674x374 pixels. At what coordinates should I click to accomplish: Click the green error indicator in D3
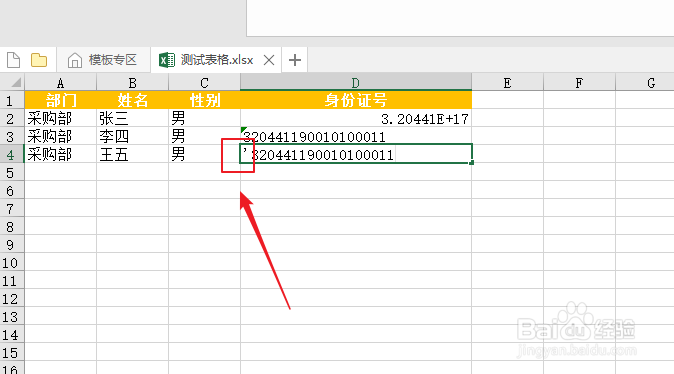click(x=243, y=130)
